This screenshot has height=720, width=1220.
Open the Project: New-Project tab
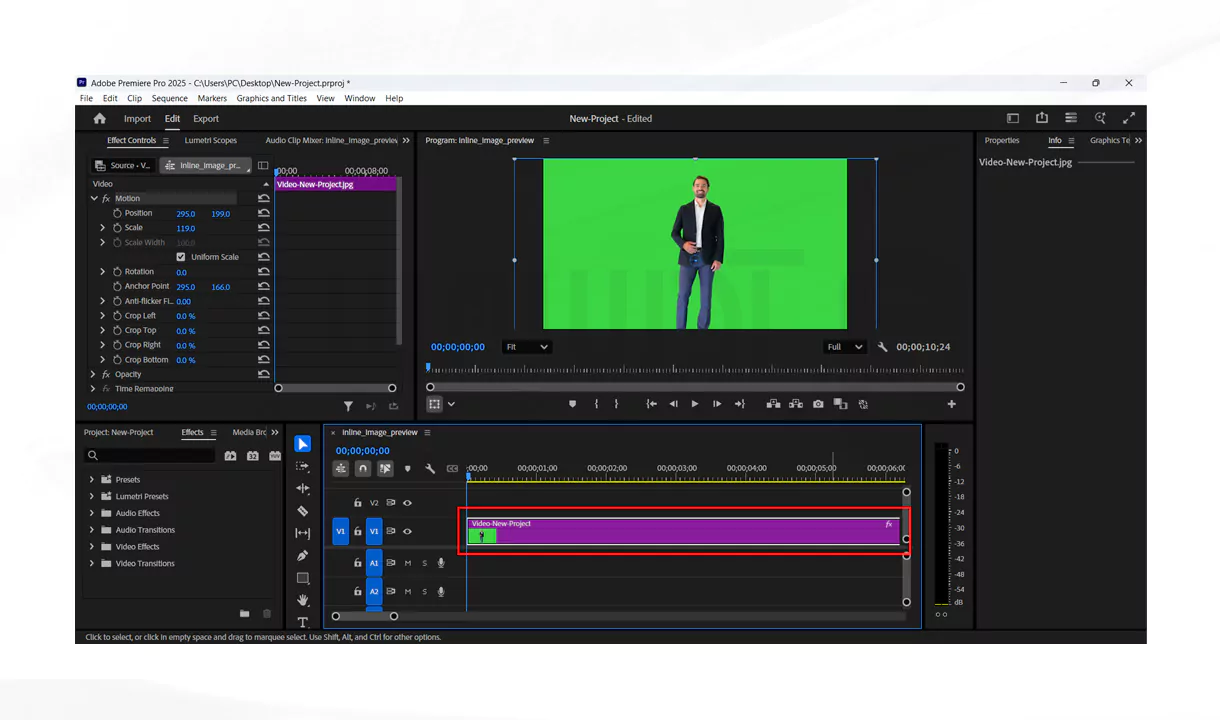tap(118, 432)
